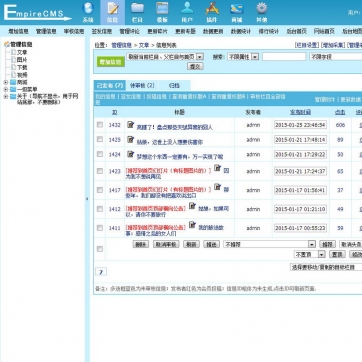The width and height of the screenshot is (362, 362).
Task: Click edit icon for article ID 1423
Action: [217, 168]
